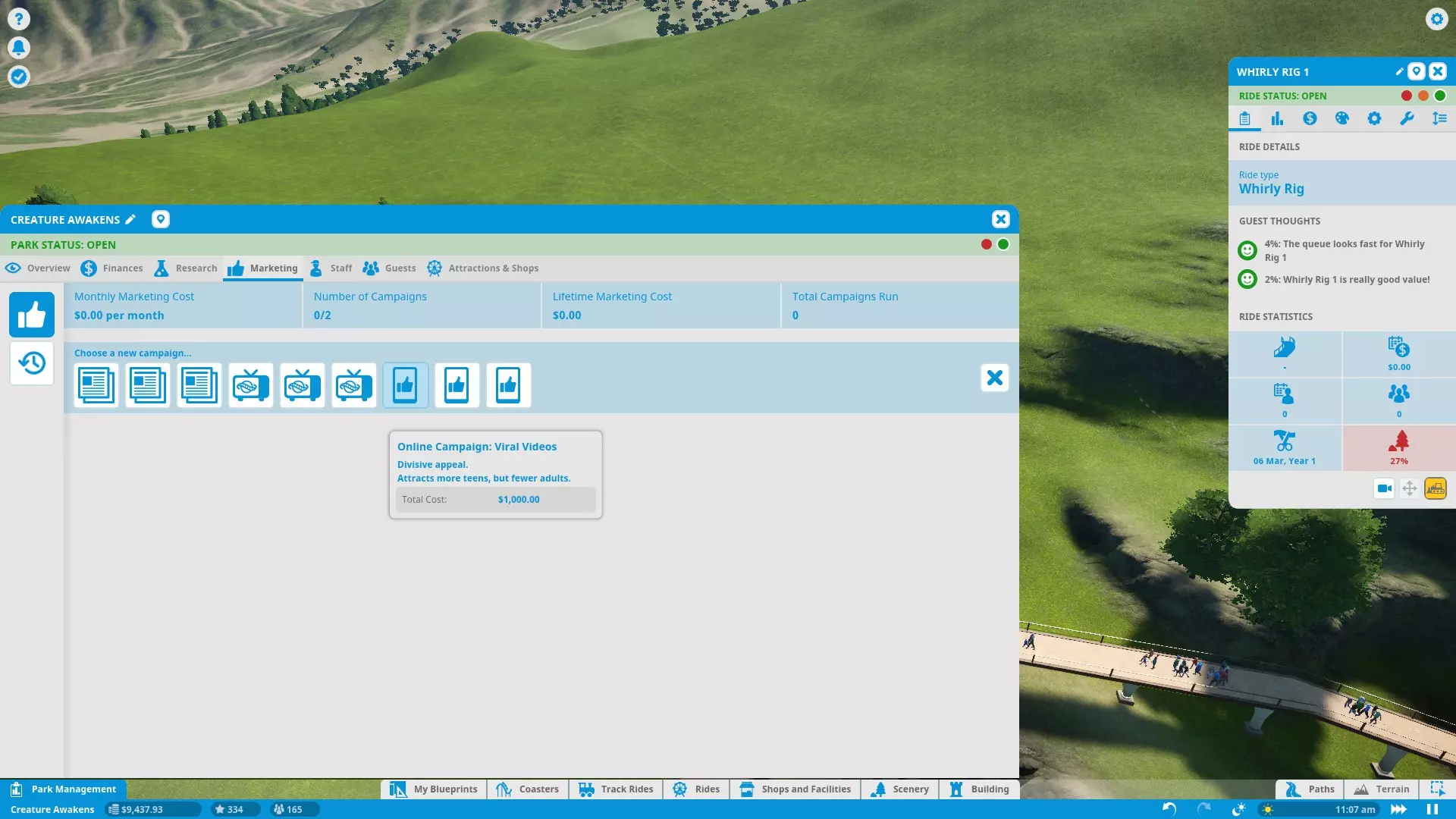Locate park with Creature Awakens pin icon
This screenshot has height=819, width=1456.
[x=160, y=219]
